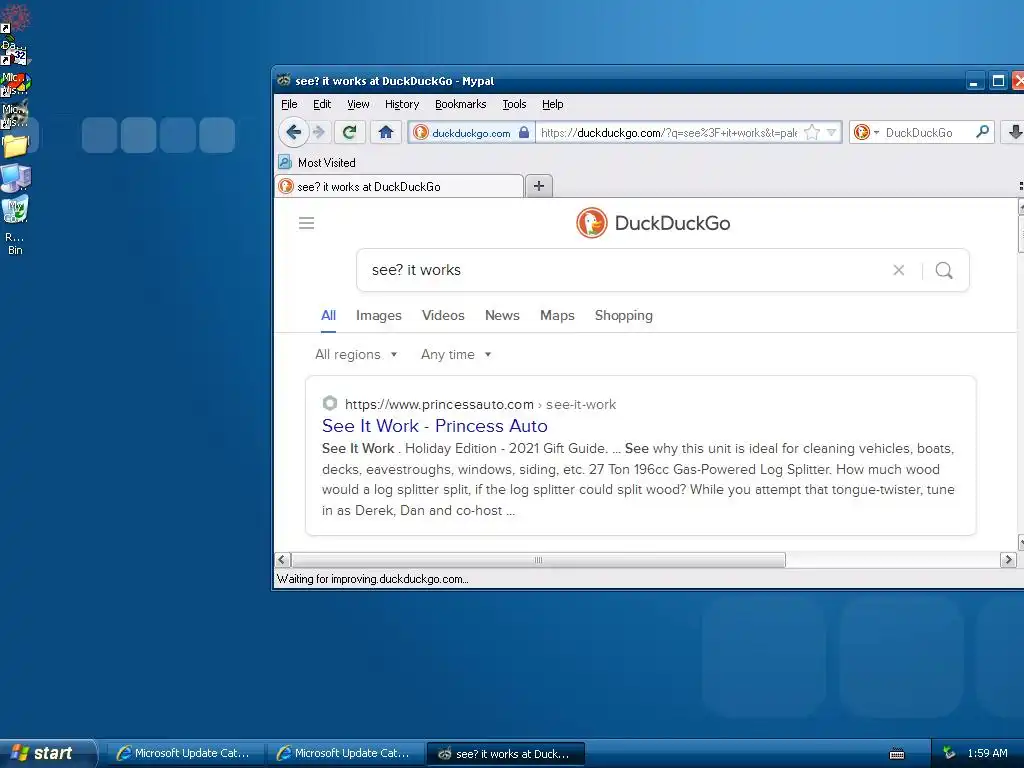Click the horizontal scrollbar left arrow

click(x=282, y=560)
